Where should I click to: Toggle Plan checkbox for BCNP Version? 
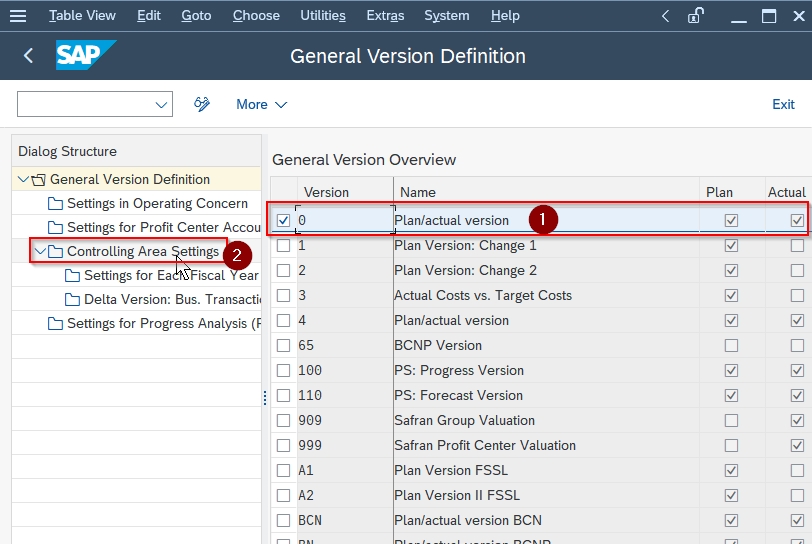(x=731, y=345)
